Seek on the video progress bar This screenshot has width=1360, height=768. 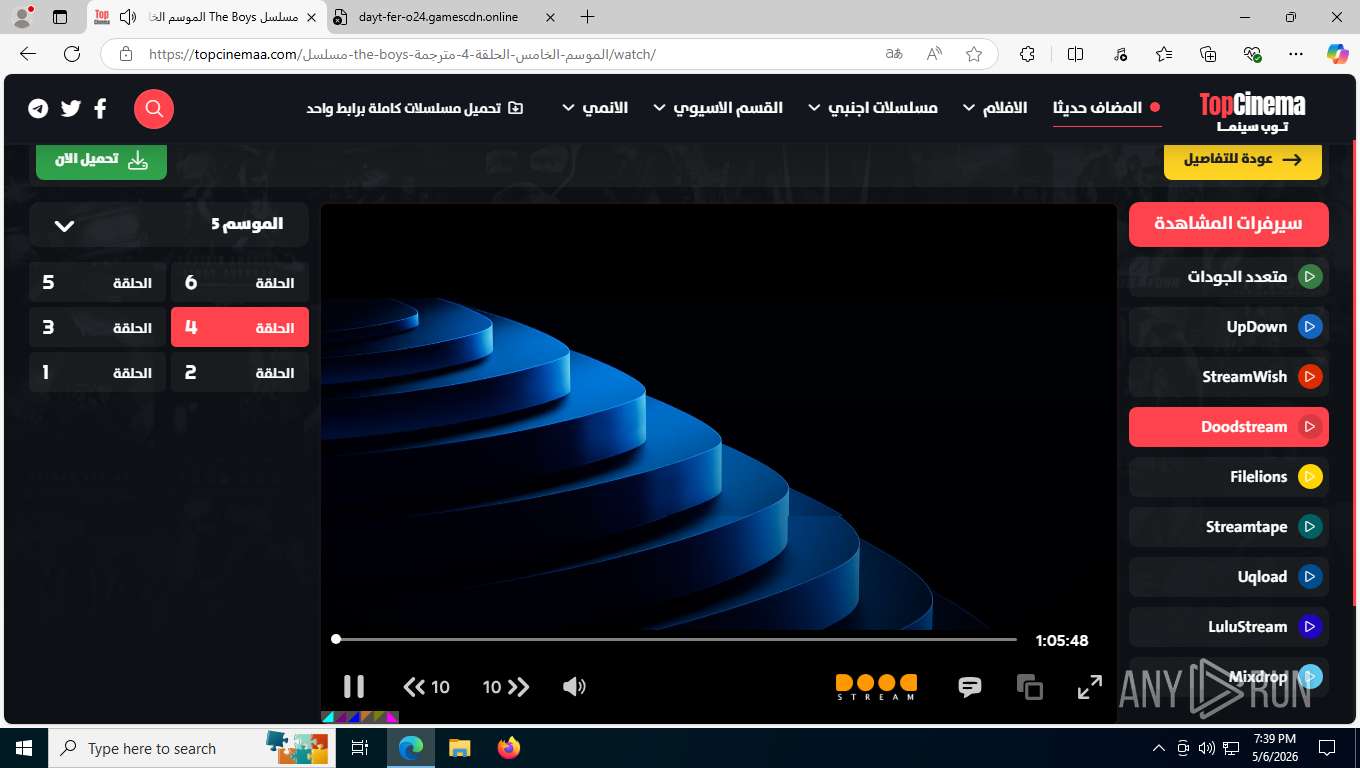pyautogui.click(x=676, y=639)
